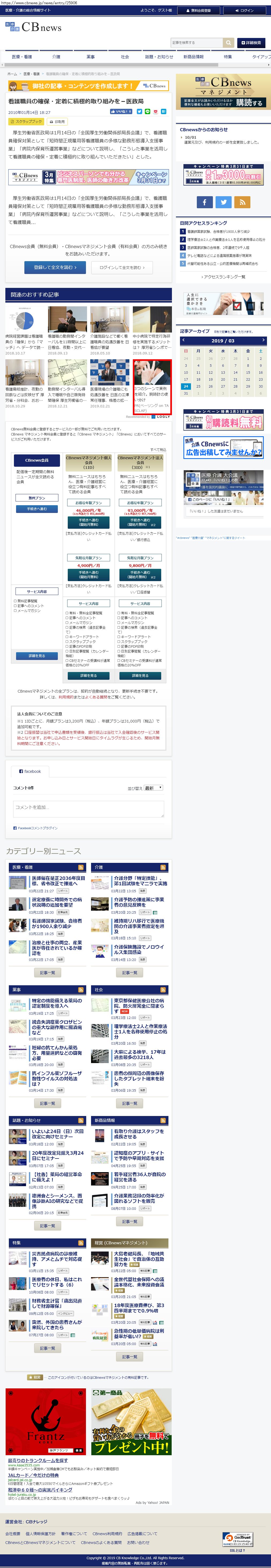Screen dimensions: 271x1568
Task: Open 介護 in the navigation bar
Action: (56, 57)
